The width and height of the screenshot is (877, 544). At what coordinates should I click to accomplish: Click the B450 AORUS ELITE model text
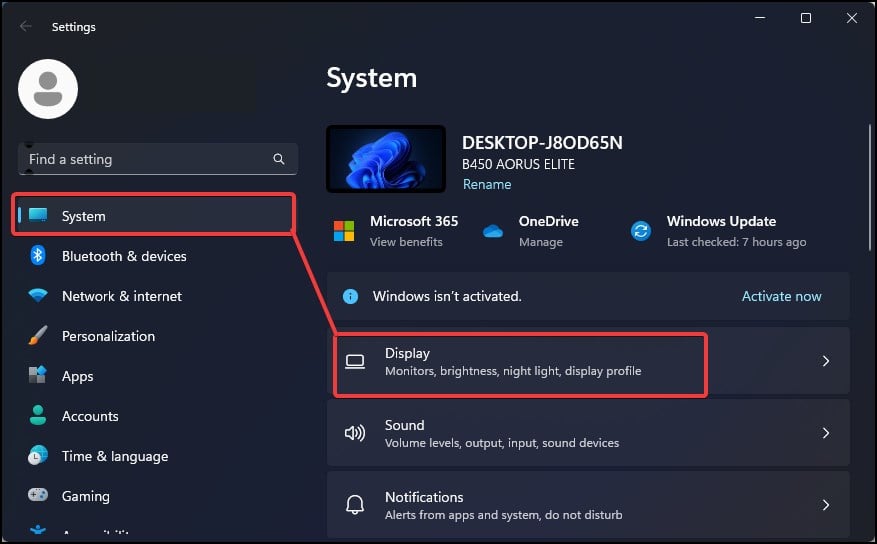[x=518, y=164]
